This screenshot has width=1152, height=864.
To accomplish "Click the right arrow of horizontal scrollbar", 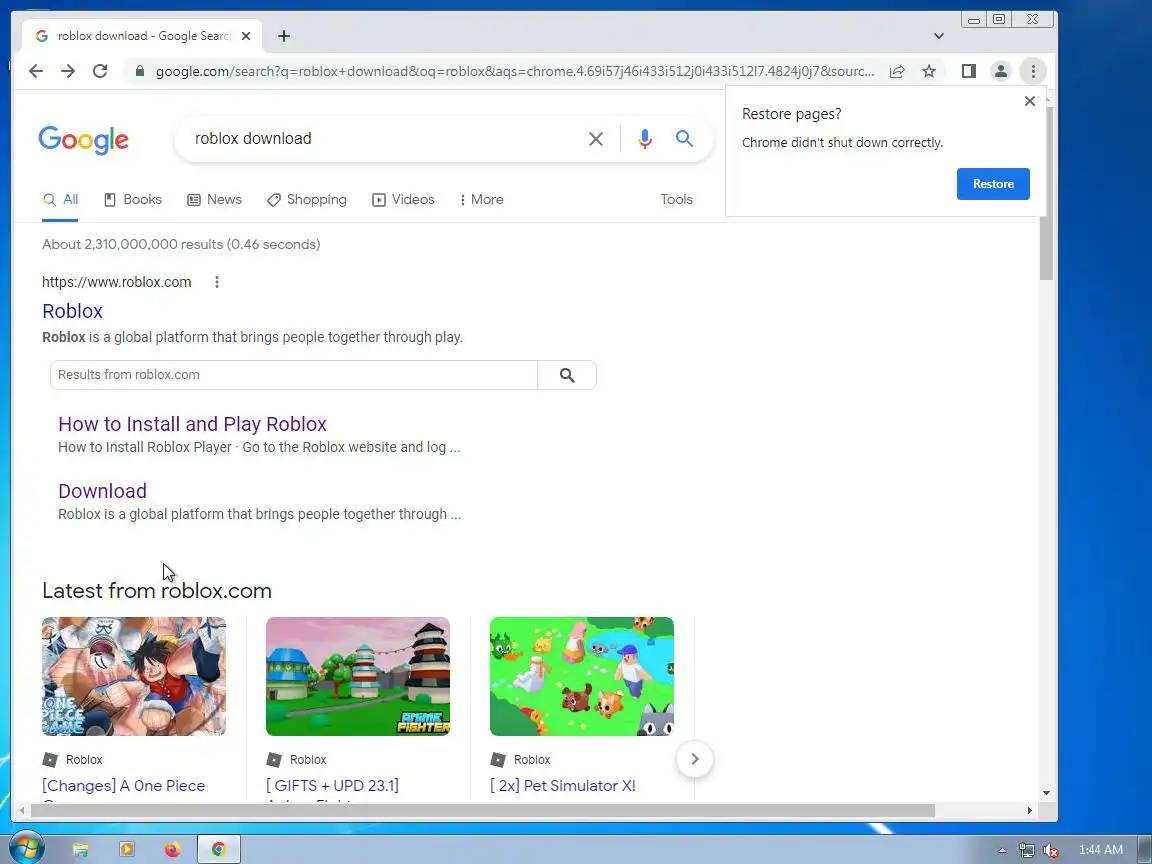I will (1029, 810).
